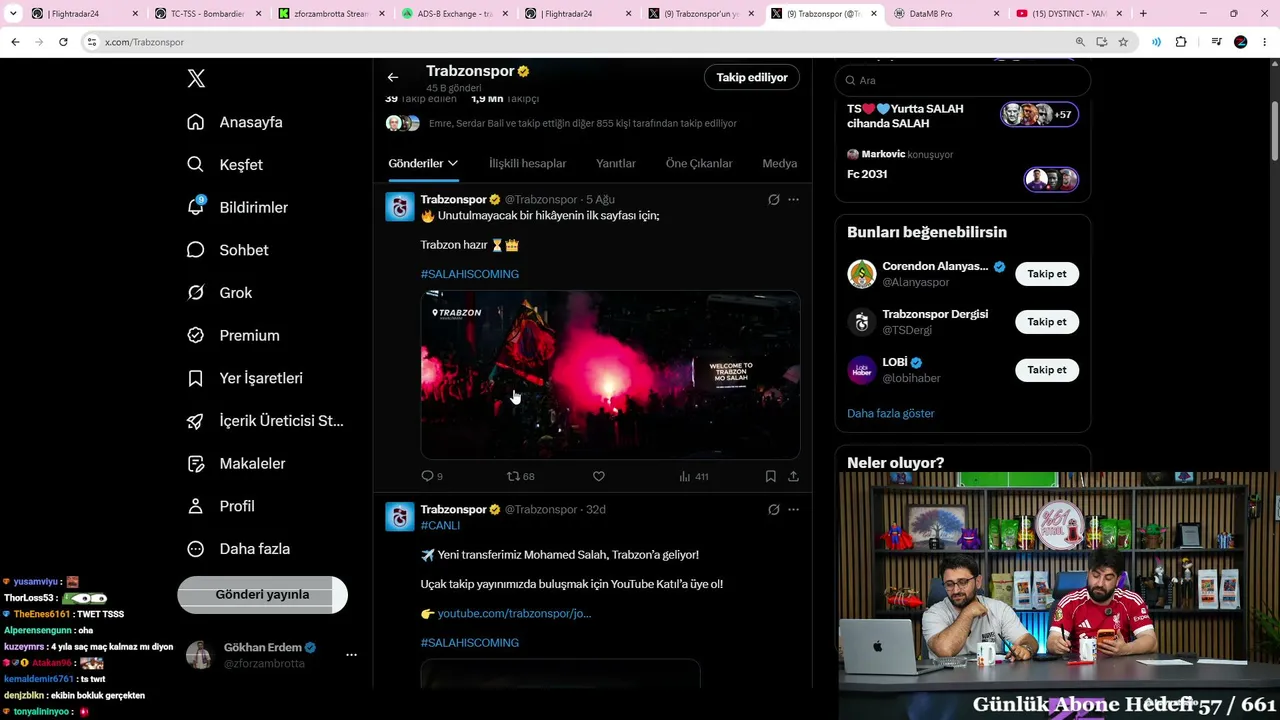Viewport: 1280px width, 720px height.
Task: Go to Anasayfa in the sidebar
Action: 235,122
